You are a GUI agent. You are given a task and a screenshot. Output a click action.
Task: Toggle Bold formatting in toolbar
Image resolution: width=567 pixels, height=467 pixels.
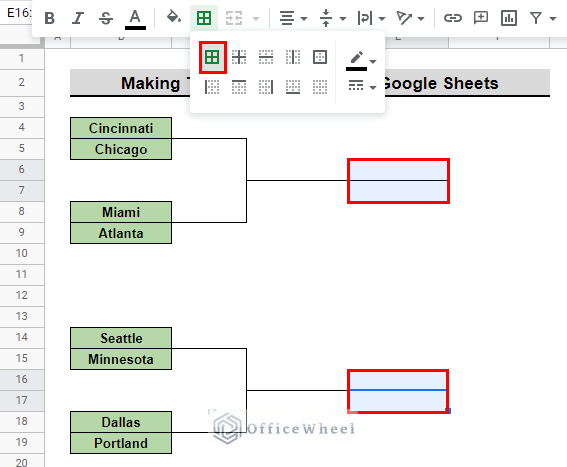(x=50, y=18)
